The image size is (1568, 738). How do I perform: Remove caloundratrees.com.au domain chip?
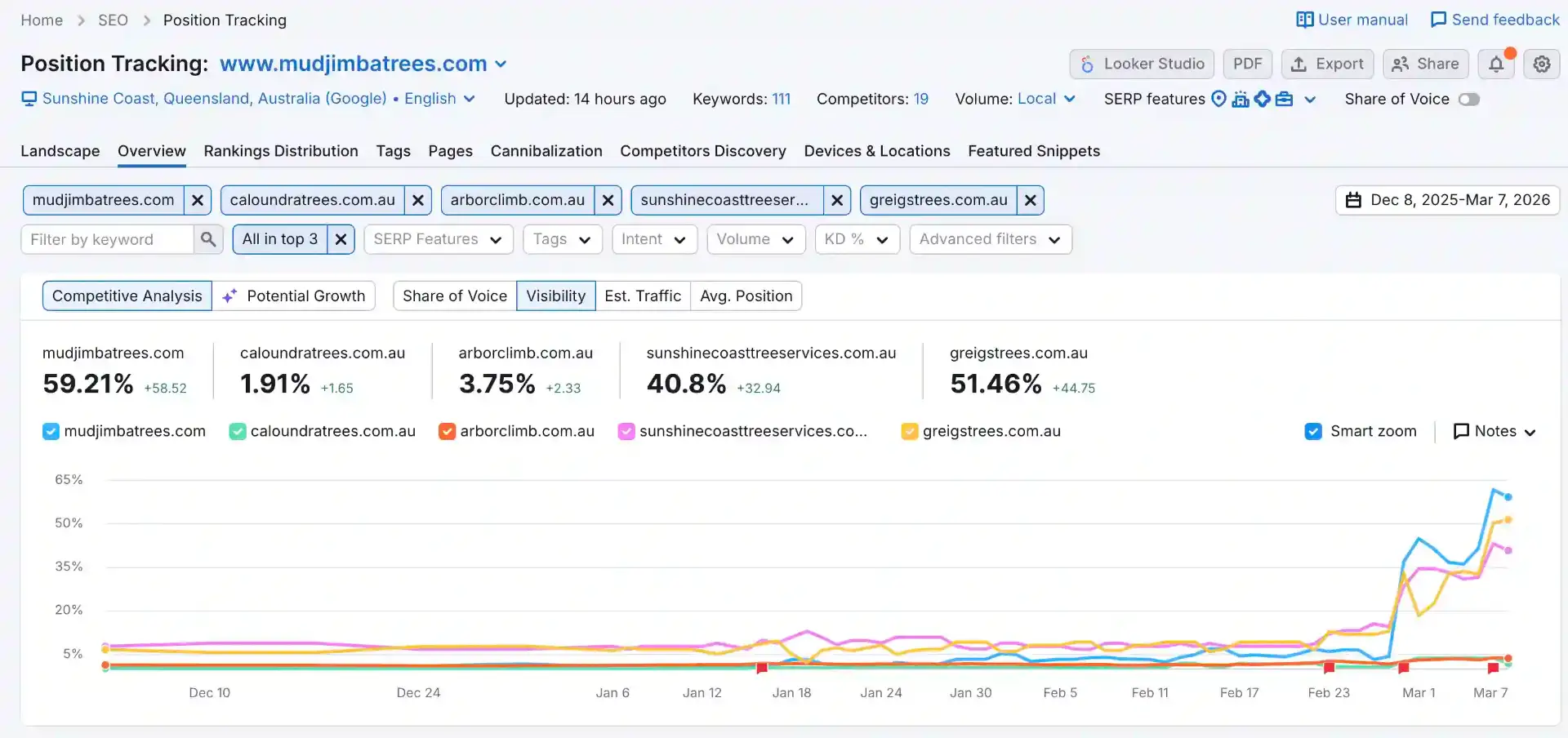pos(418,200)
